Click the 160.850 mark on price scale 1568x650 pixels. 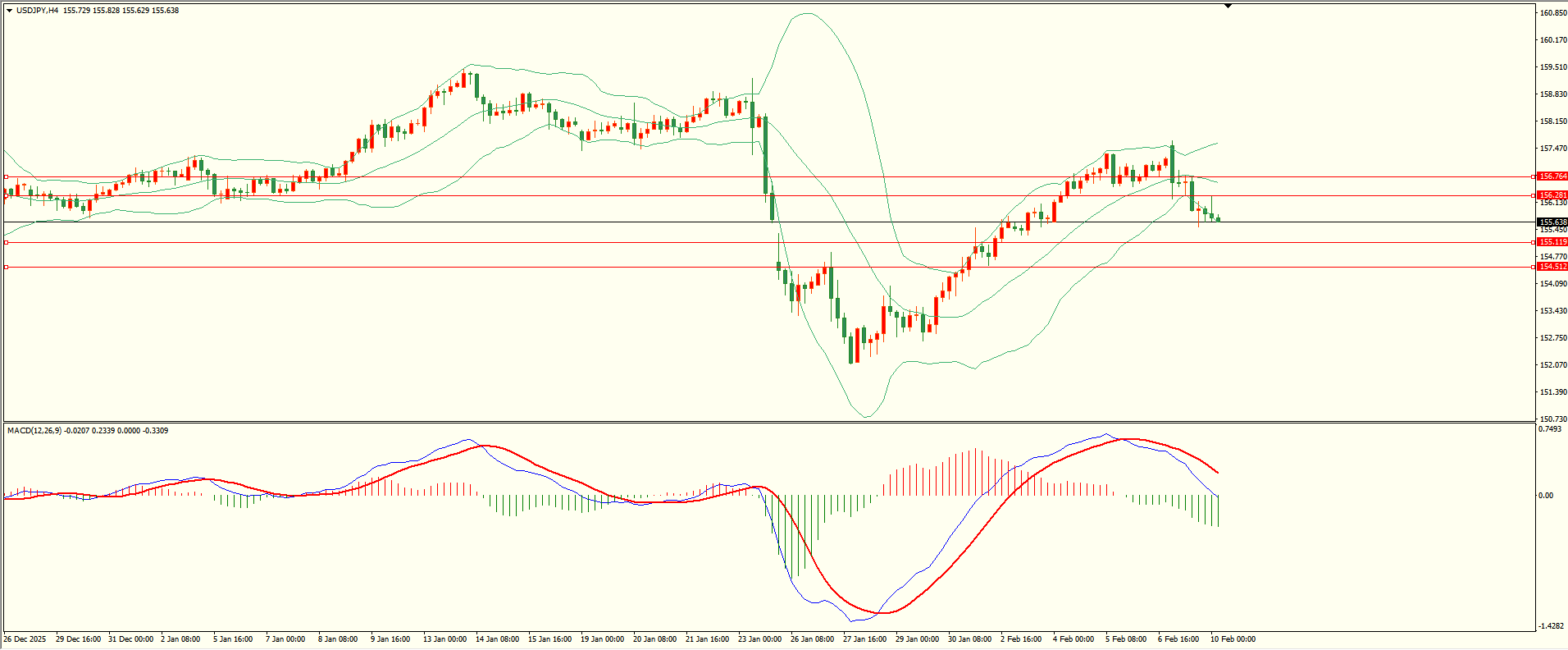pos(1553,13)
